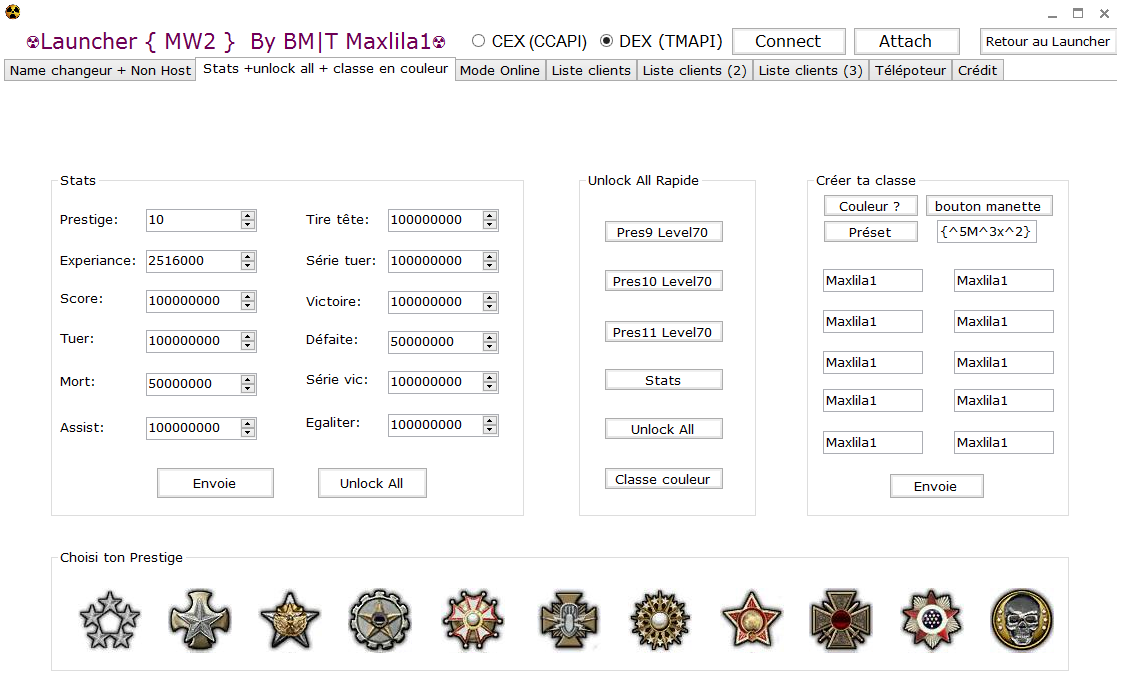
Task: Pick the dark iron cross prestige emblem
Action: pyautogui.click(x=841, y=620)
